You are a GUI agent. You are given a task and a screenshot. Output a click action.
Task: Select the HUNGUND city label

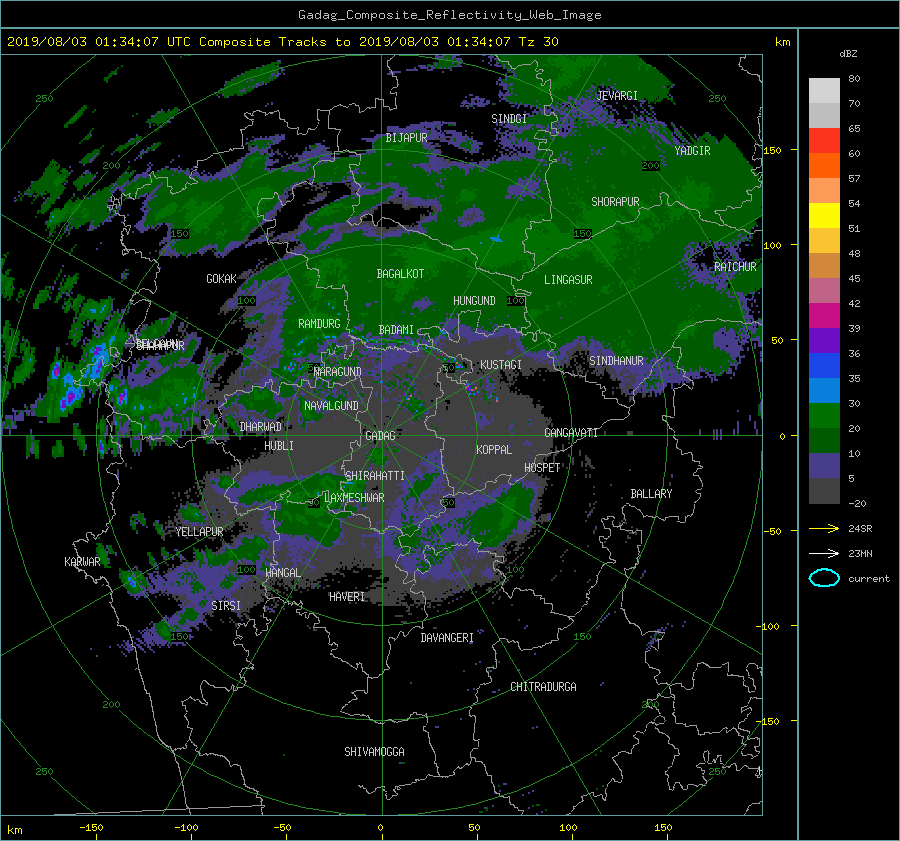(x=474, y=300)
